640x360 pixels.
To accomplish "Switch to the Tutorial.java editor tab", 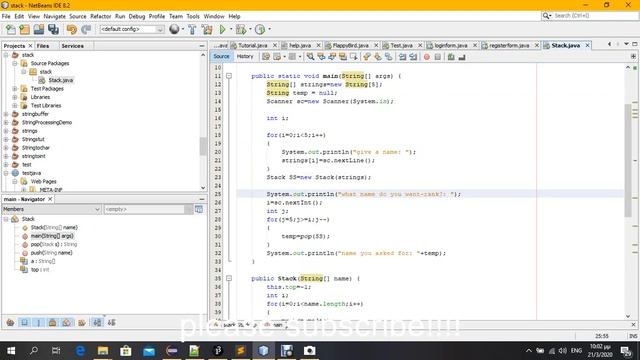I will click(253, 45).
